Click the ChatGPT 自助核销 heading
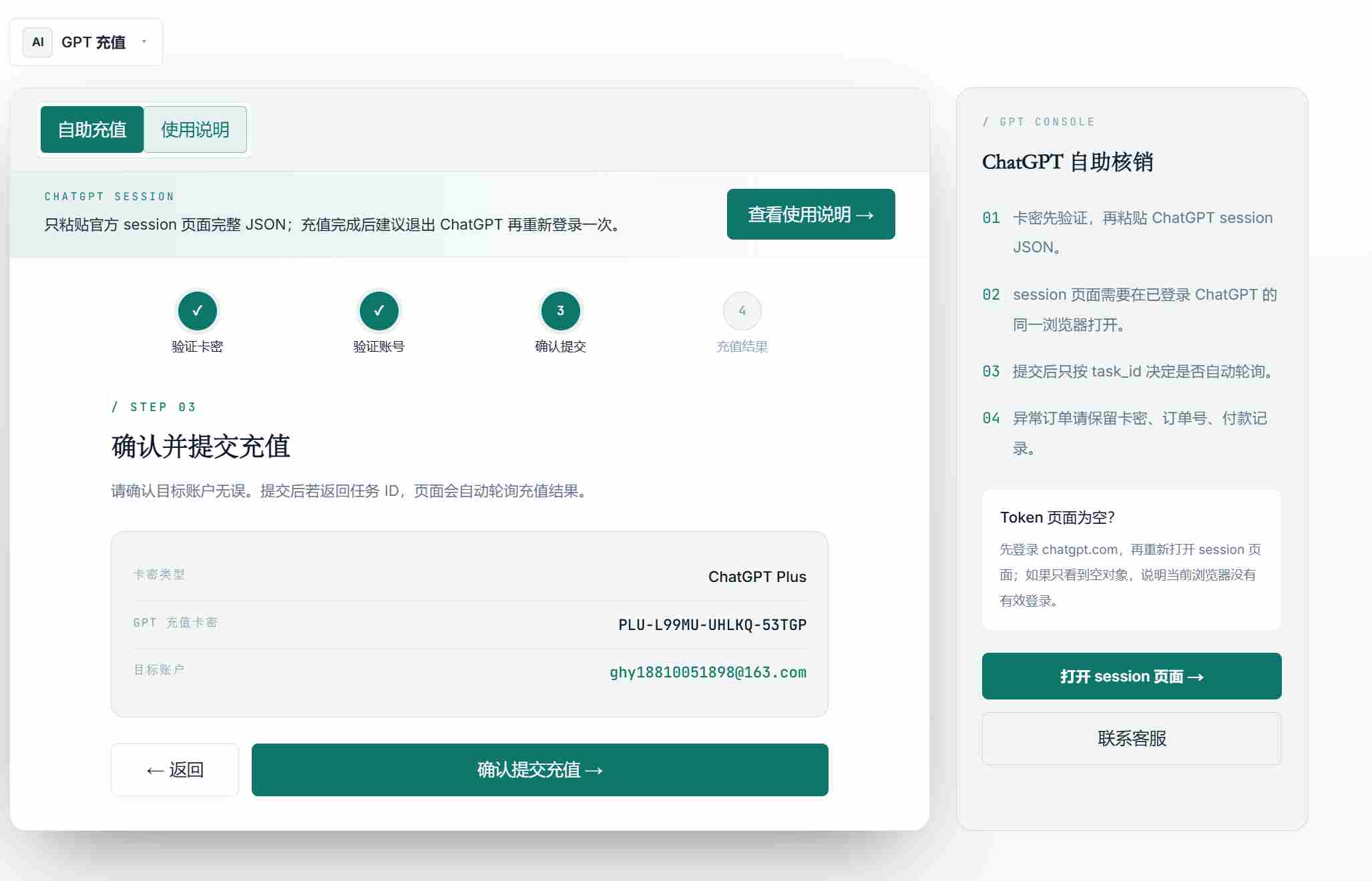Viewport: 1372px width, 881px height. (1068, 162)
